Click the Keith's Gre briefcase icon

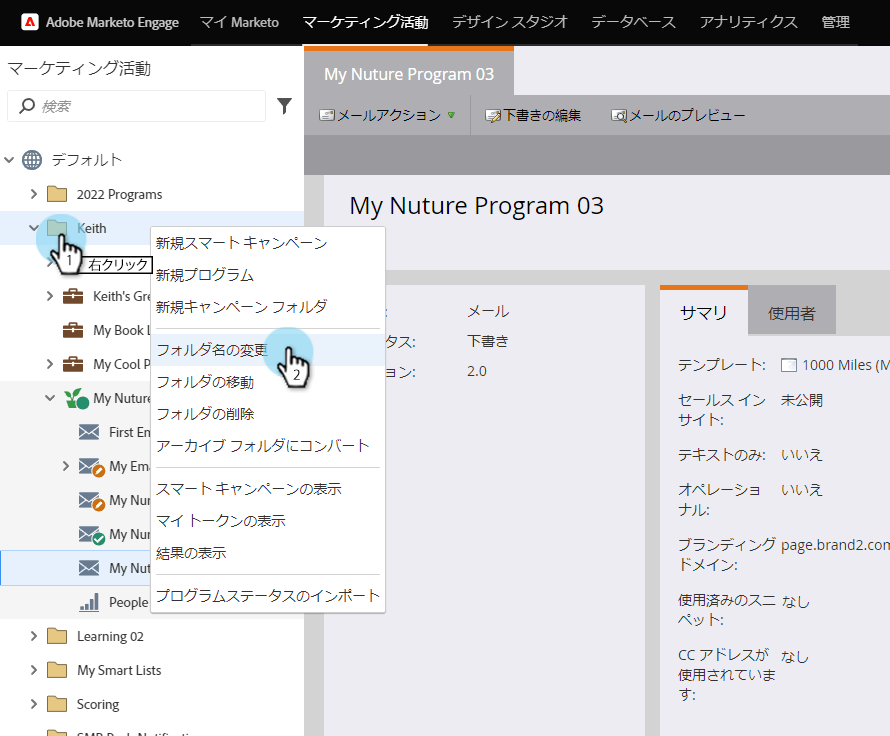click(73, 296)
